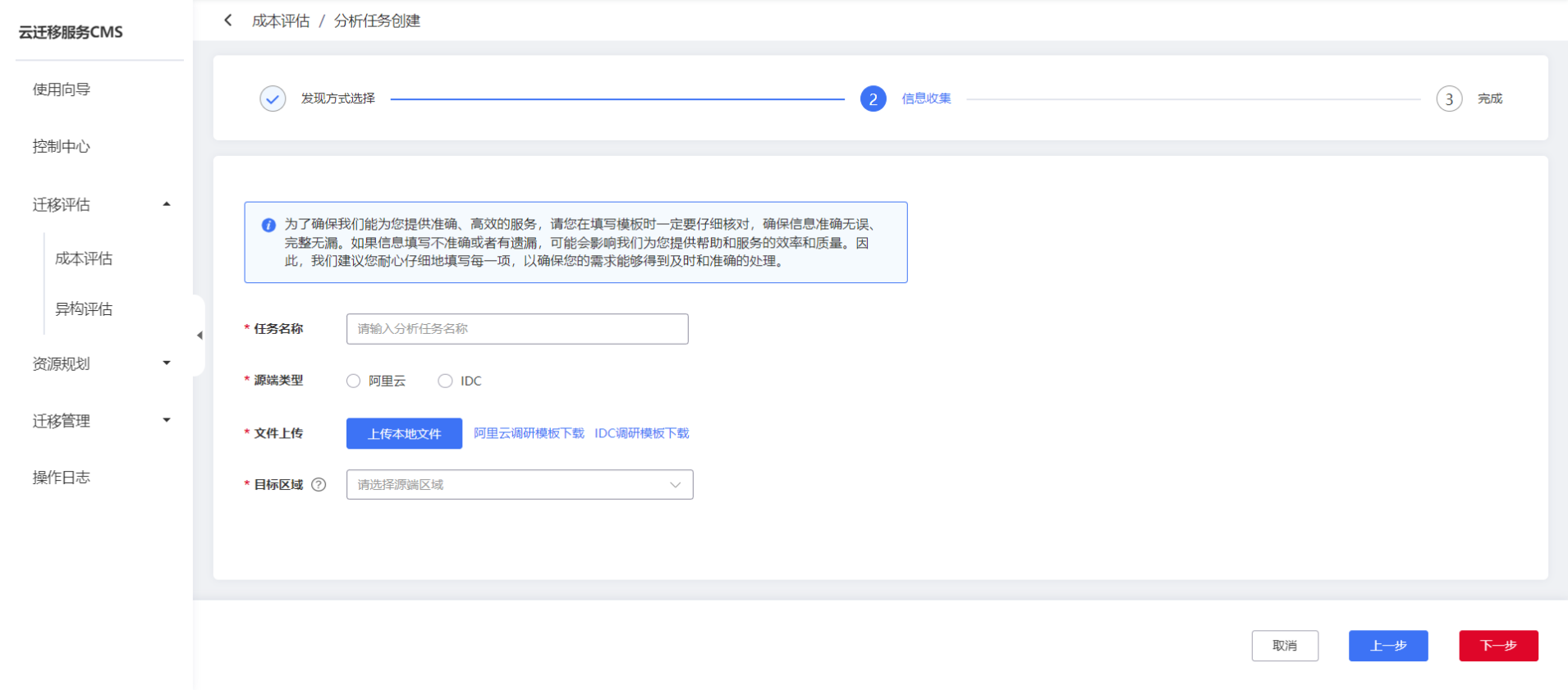Expand the 资源规划 menu group
The width and height of the screenshot is (1568, 690).
(167, 363)
